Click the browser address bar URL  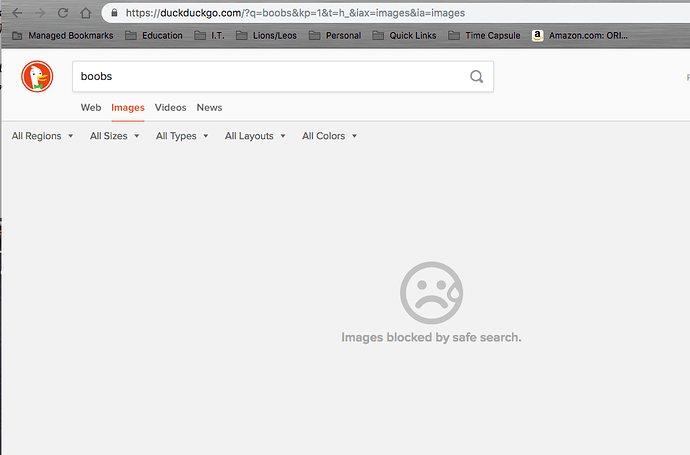pyautogui.click(x=300, y=13)
